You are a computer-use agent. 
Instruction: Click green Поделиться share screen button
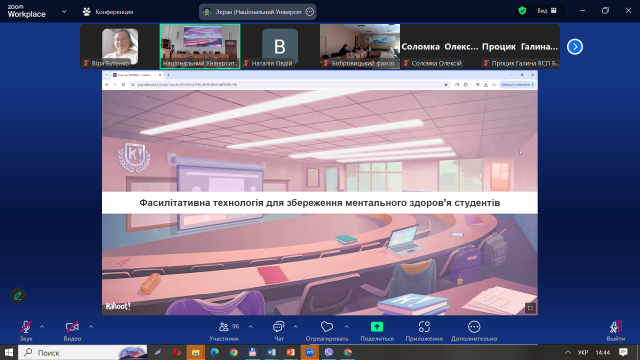377,331
